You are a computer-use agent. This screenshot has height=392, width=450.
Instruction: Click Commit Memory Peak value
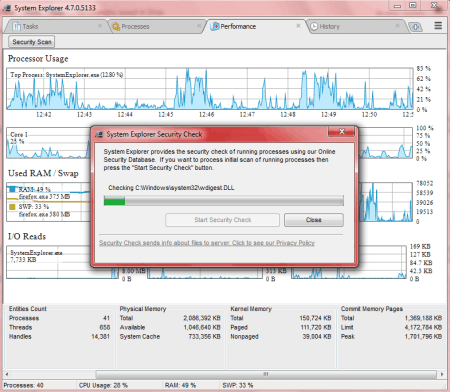coord(423,337)
